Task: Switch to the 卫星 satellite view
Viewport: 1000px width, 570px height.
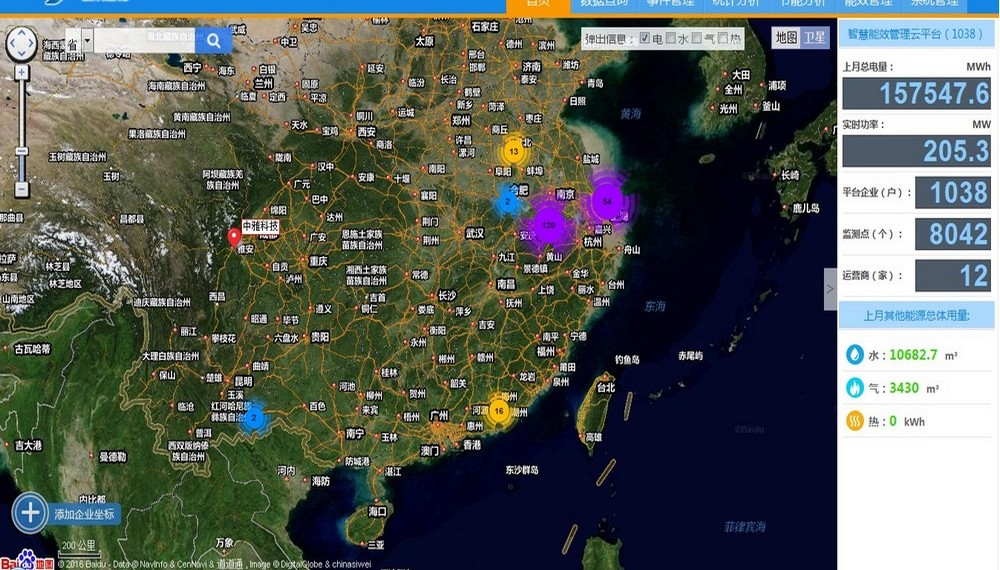Action: click(x=815, y=38)
